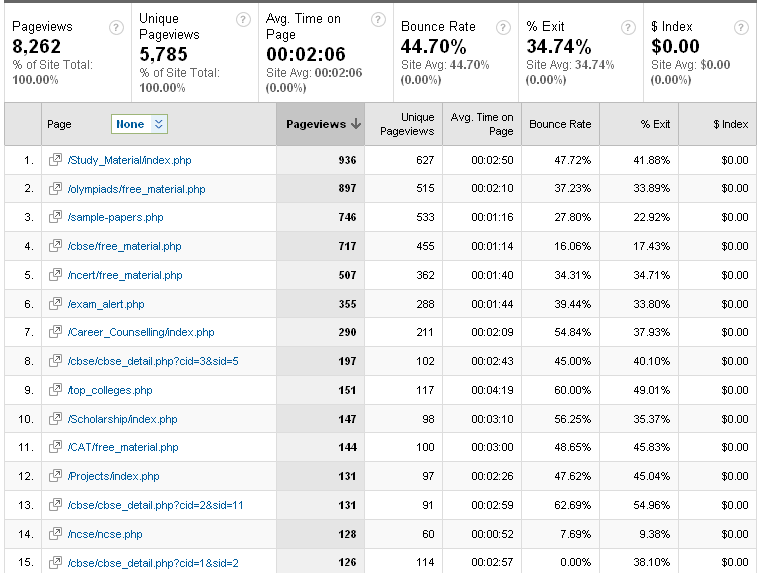
Task: Open /Study_Material/index.php in new window icon
Action: pos(55,159)
